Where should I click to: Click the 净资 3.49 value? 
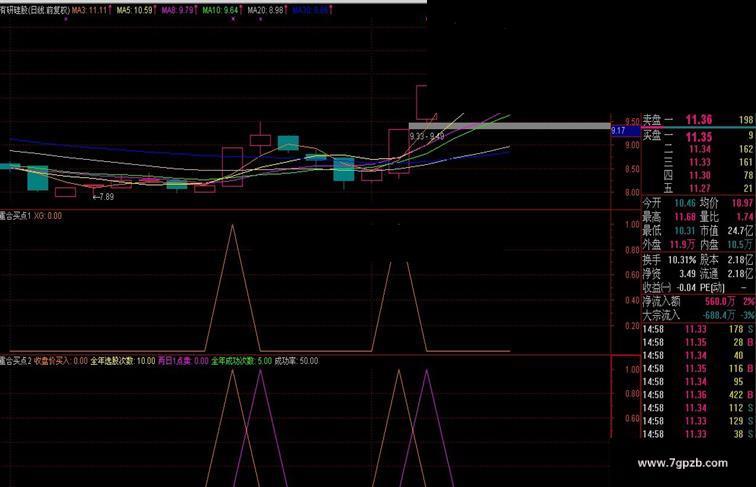pyautogui.click(x=688, y=274)
